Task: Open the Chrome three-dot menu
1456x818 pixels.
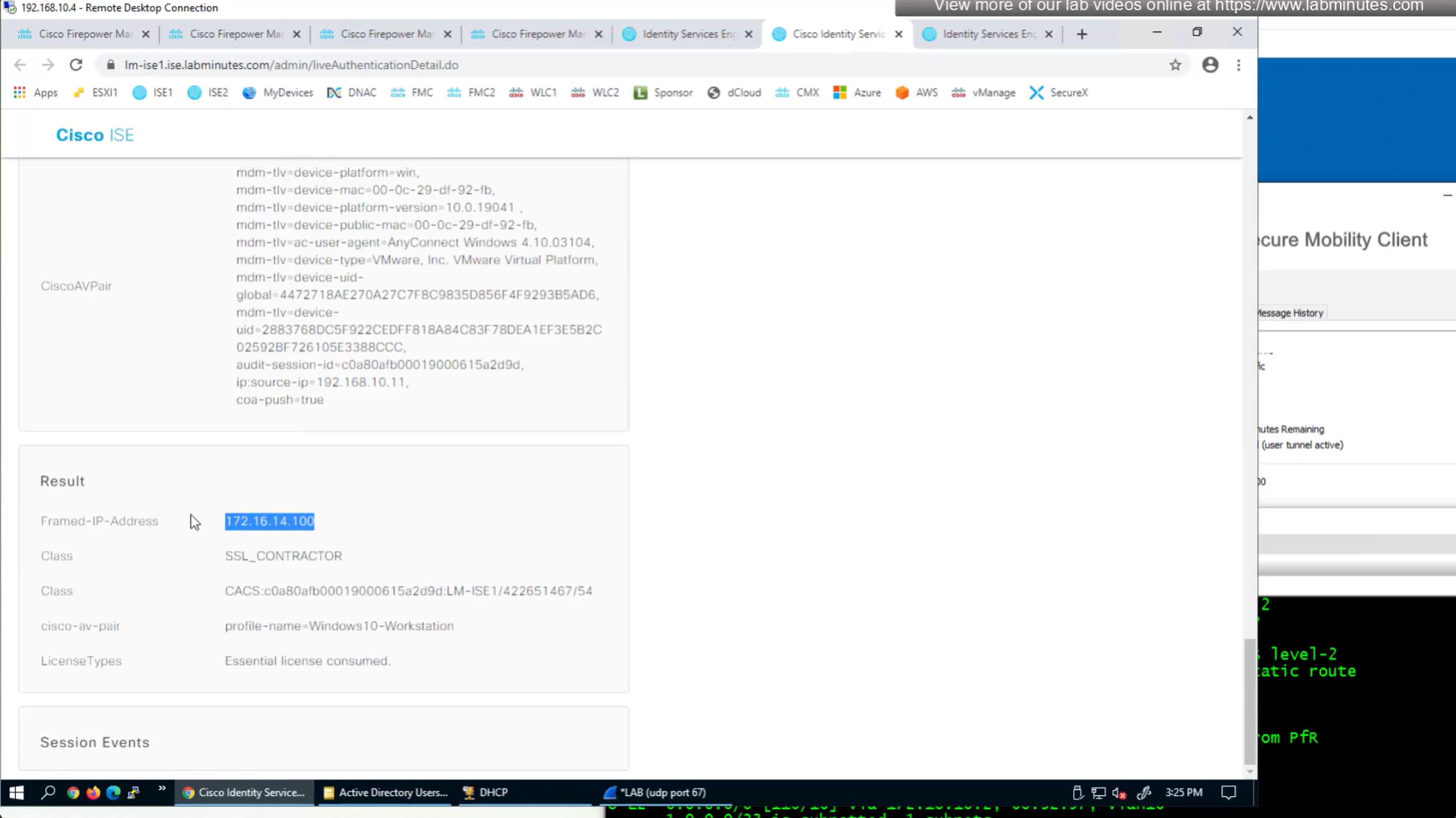Action: 1238,65
